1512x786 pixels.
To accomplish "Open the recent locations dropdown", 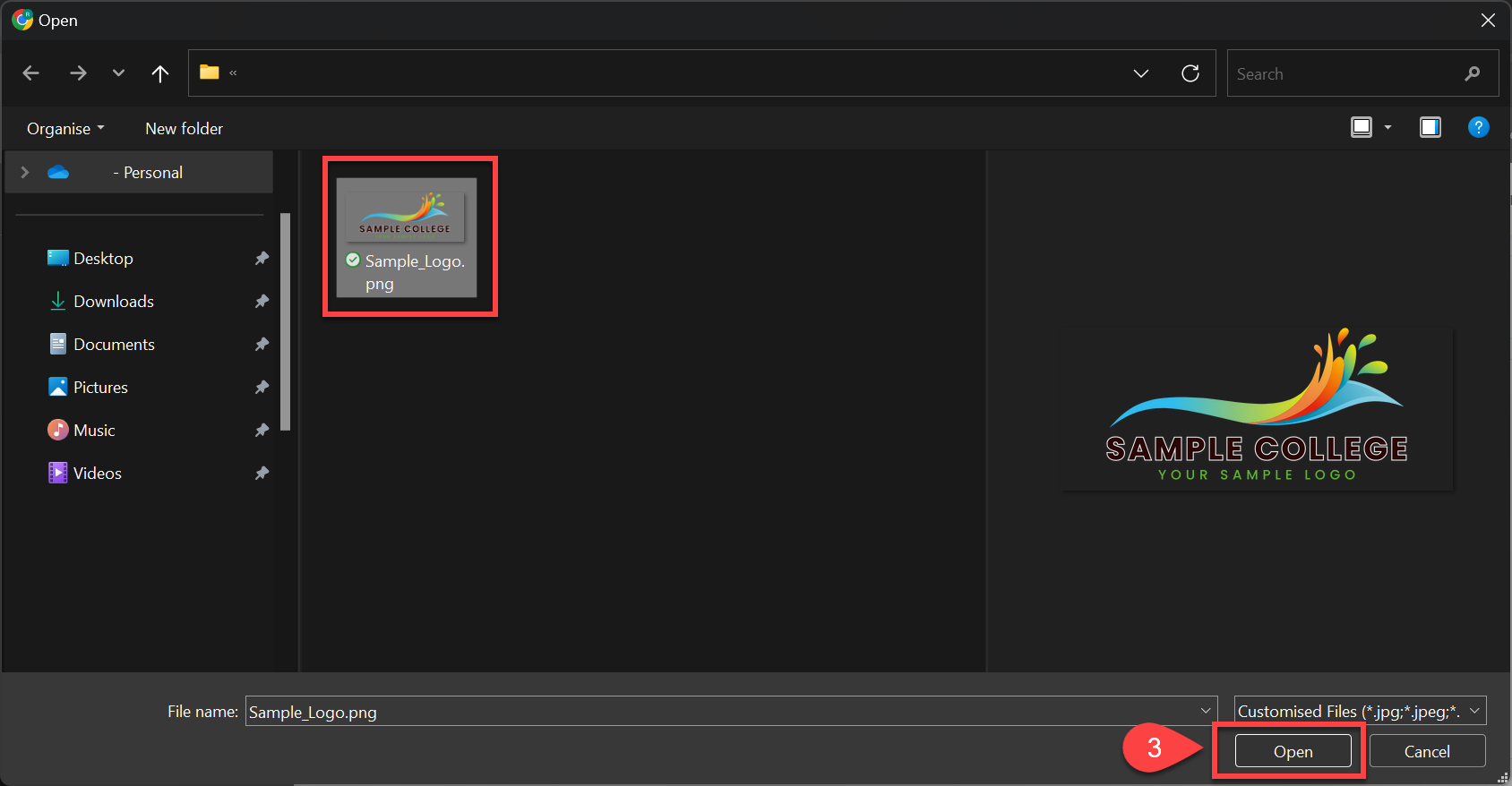I will tap(118, 73).
